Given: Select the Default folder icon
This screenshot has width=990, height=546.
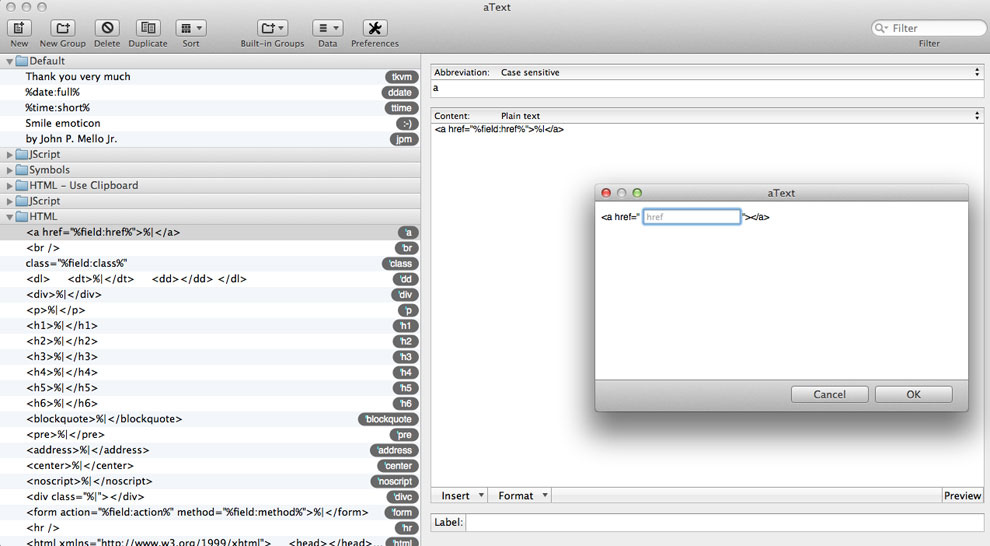Looking at the screenshot, I should point(21,61).
